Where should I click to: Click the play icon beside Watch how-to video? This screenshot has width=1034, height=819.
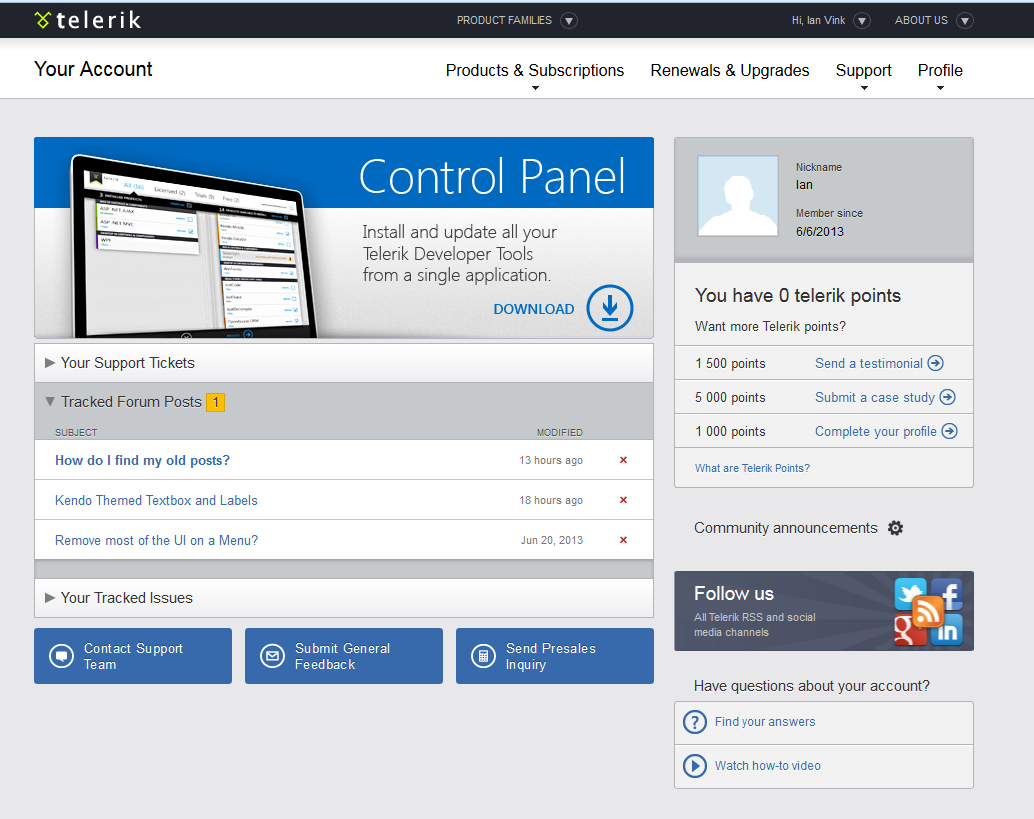tap(694, 766)
